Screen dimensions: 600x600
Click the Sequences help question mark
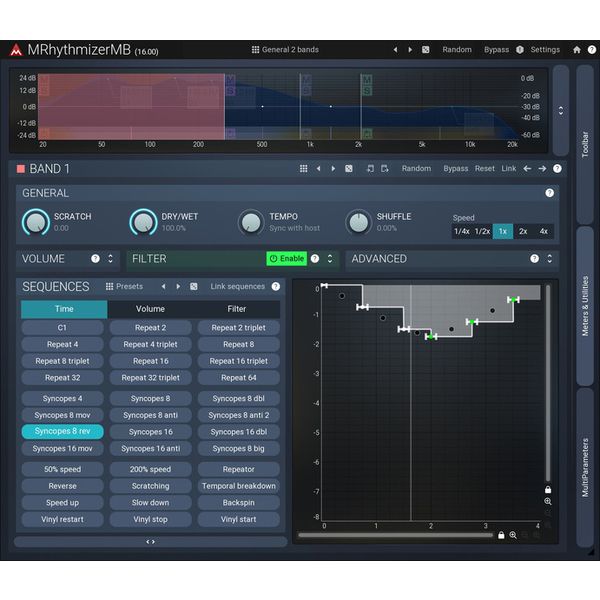275,286
